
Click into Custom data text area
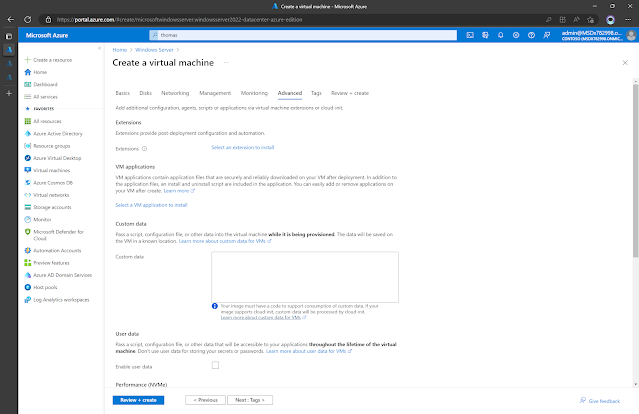pos(305,277)
